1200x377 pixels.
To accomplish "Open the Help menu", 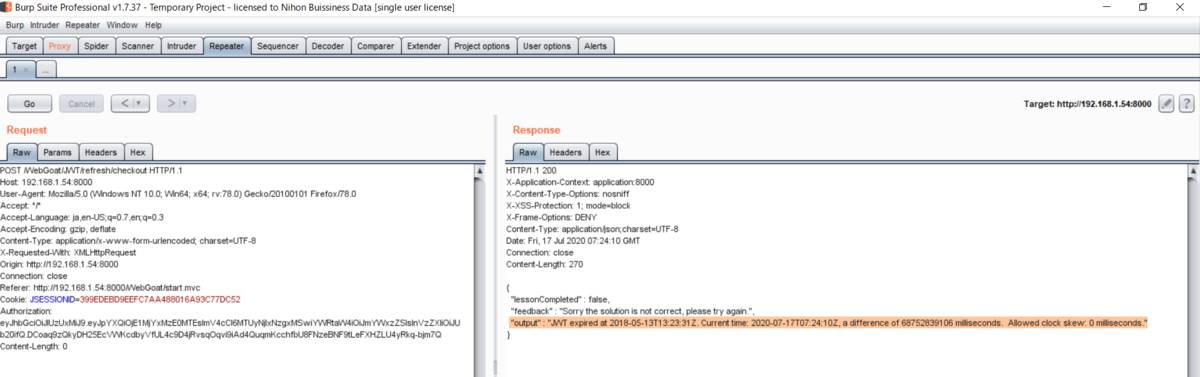I will click(x=153, y=24).
